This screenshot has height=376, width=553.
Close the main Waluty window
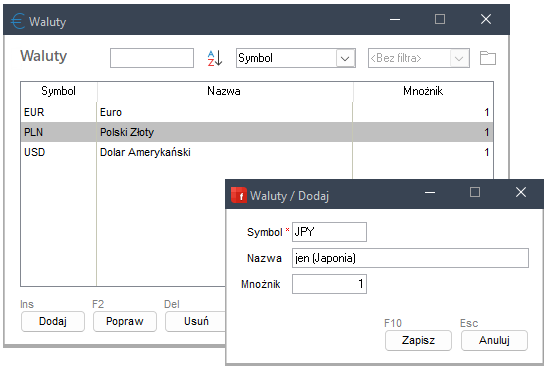point(486,19)
